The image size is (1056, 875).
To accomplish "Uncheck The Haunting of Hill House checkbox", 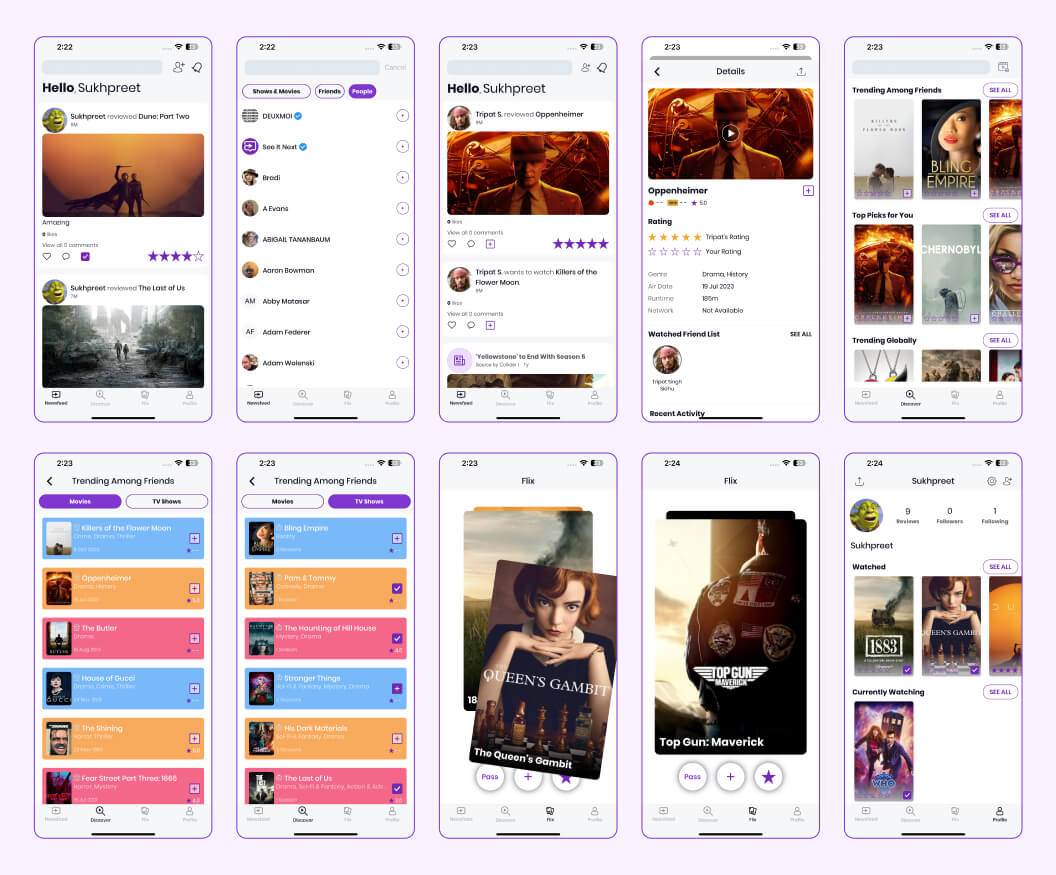I will [x=397, y=639].
